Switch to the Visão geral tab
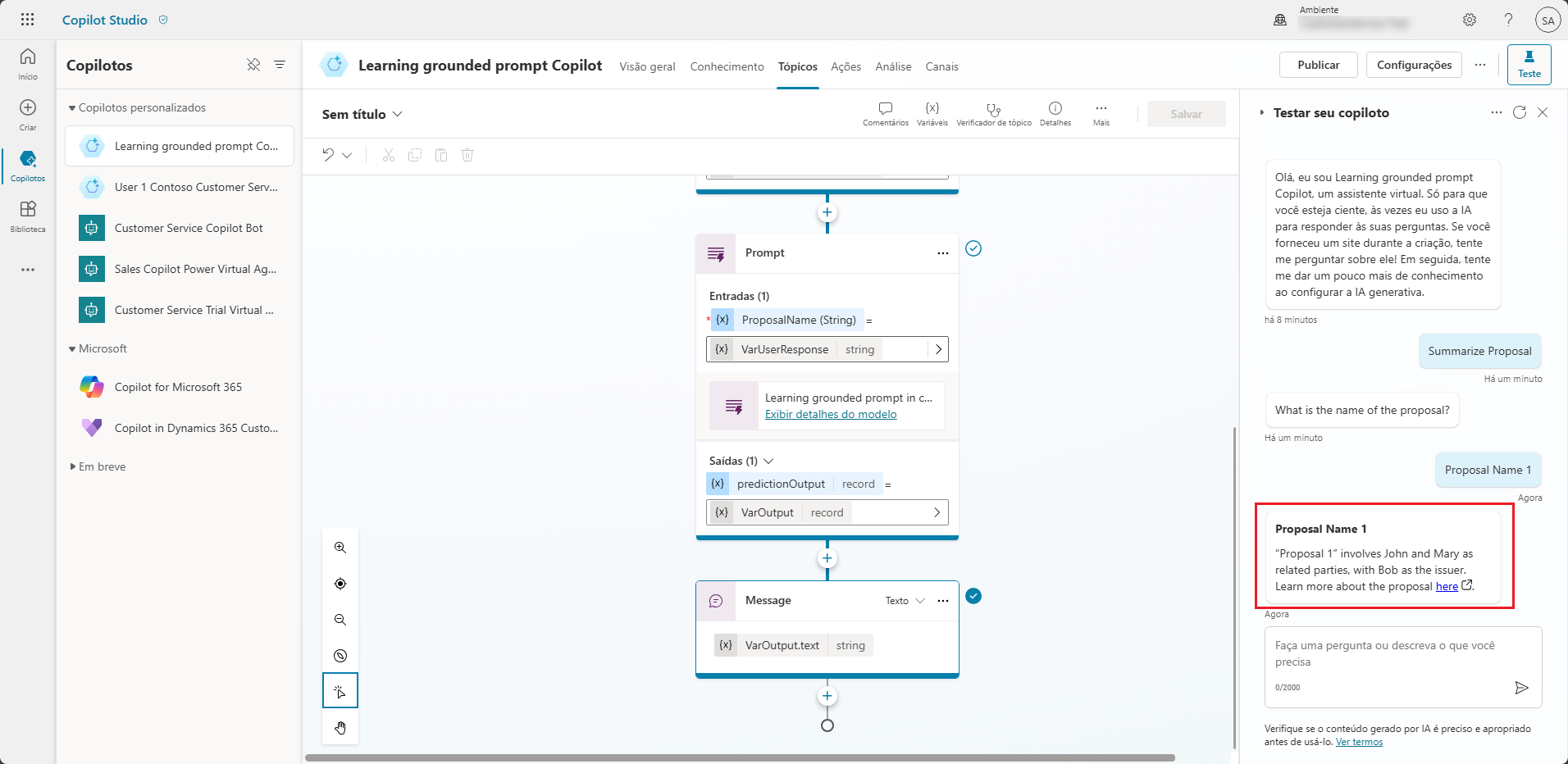 click(647, 66)
